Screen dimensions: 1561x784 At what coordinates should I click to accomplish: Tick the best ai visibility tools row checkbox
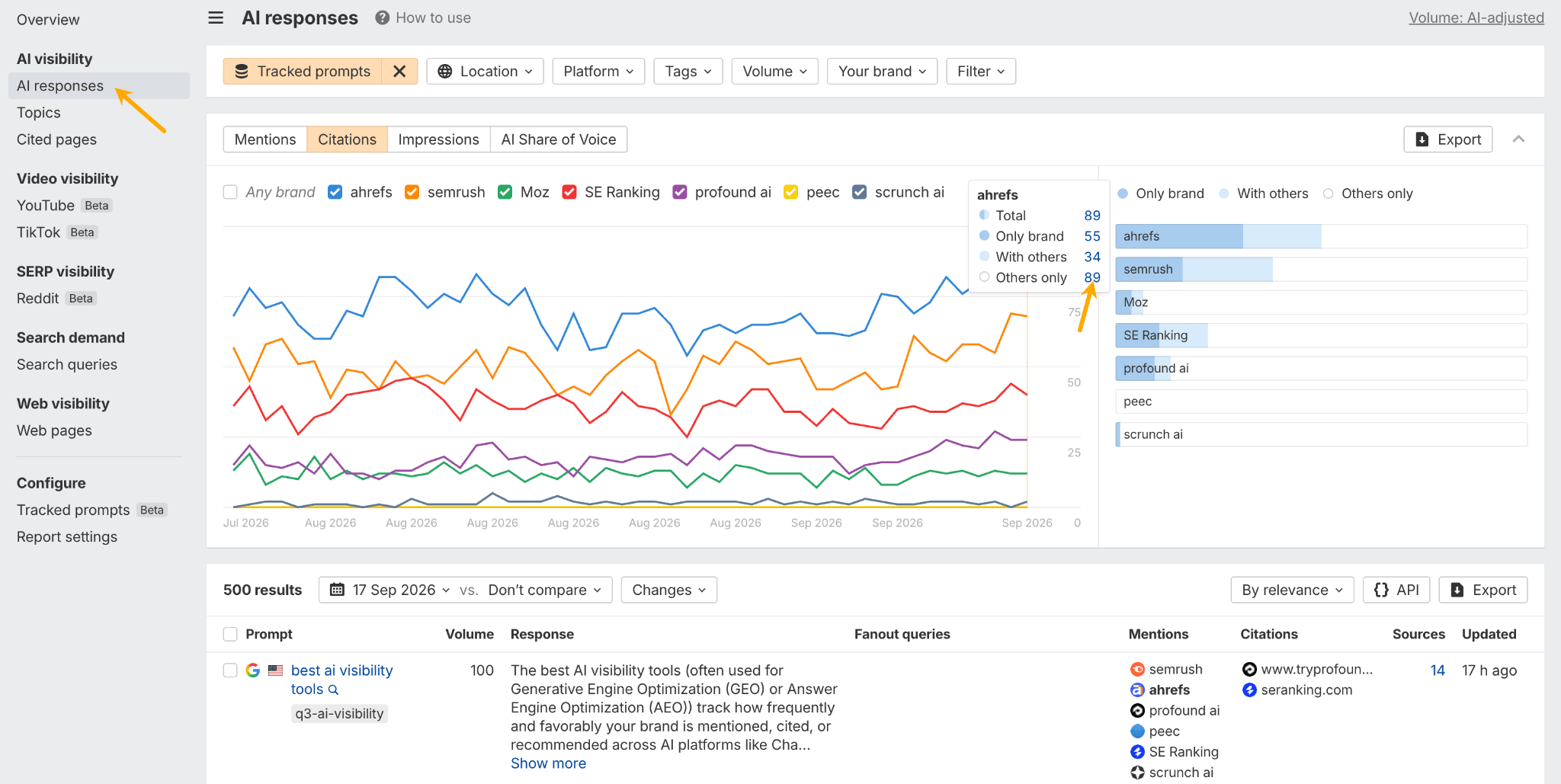click(230, 670)
